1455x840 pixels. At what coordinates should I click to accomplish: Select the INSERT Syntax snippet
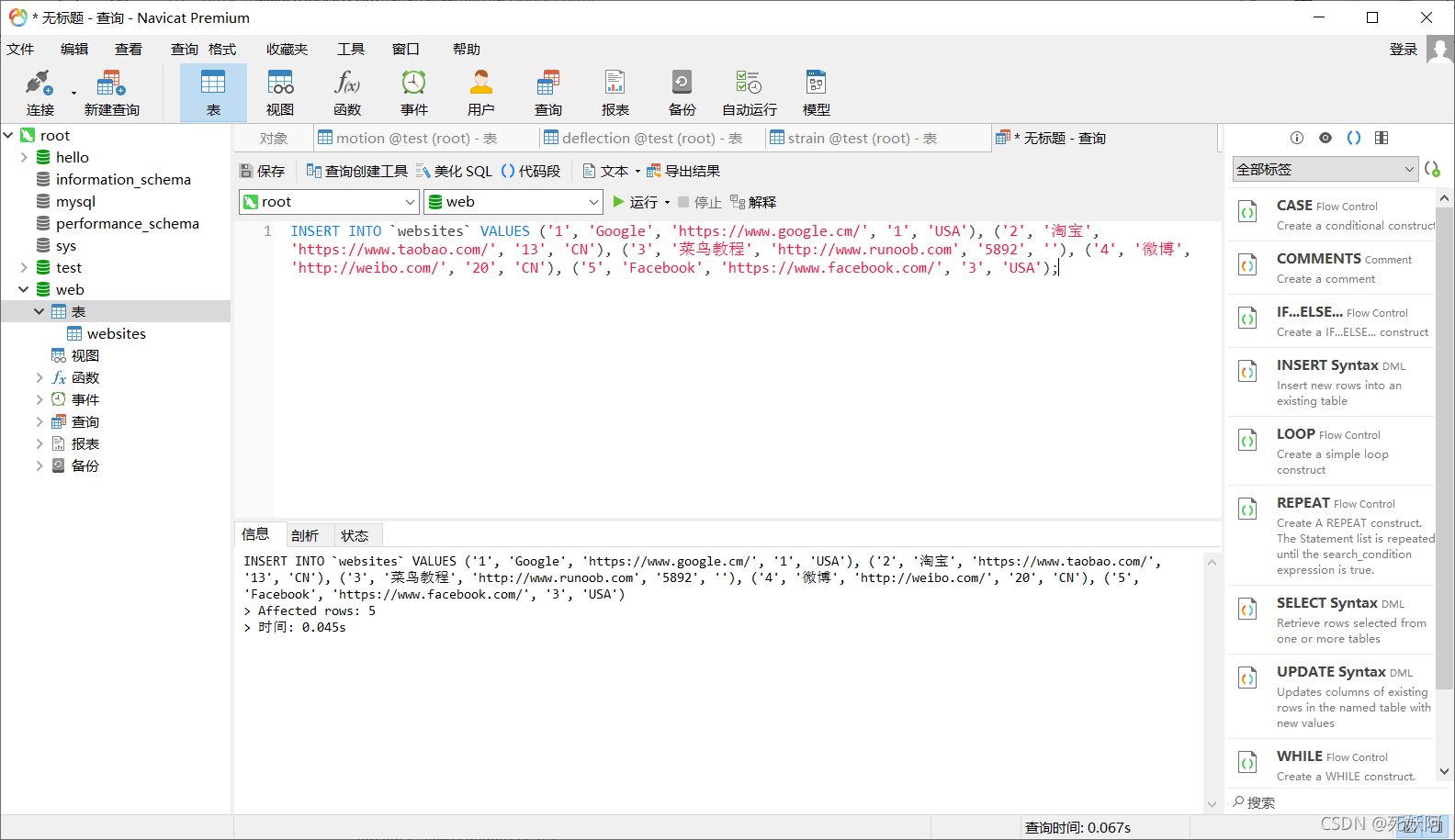coord(1331,382)
